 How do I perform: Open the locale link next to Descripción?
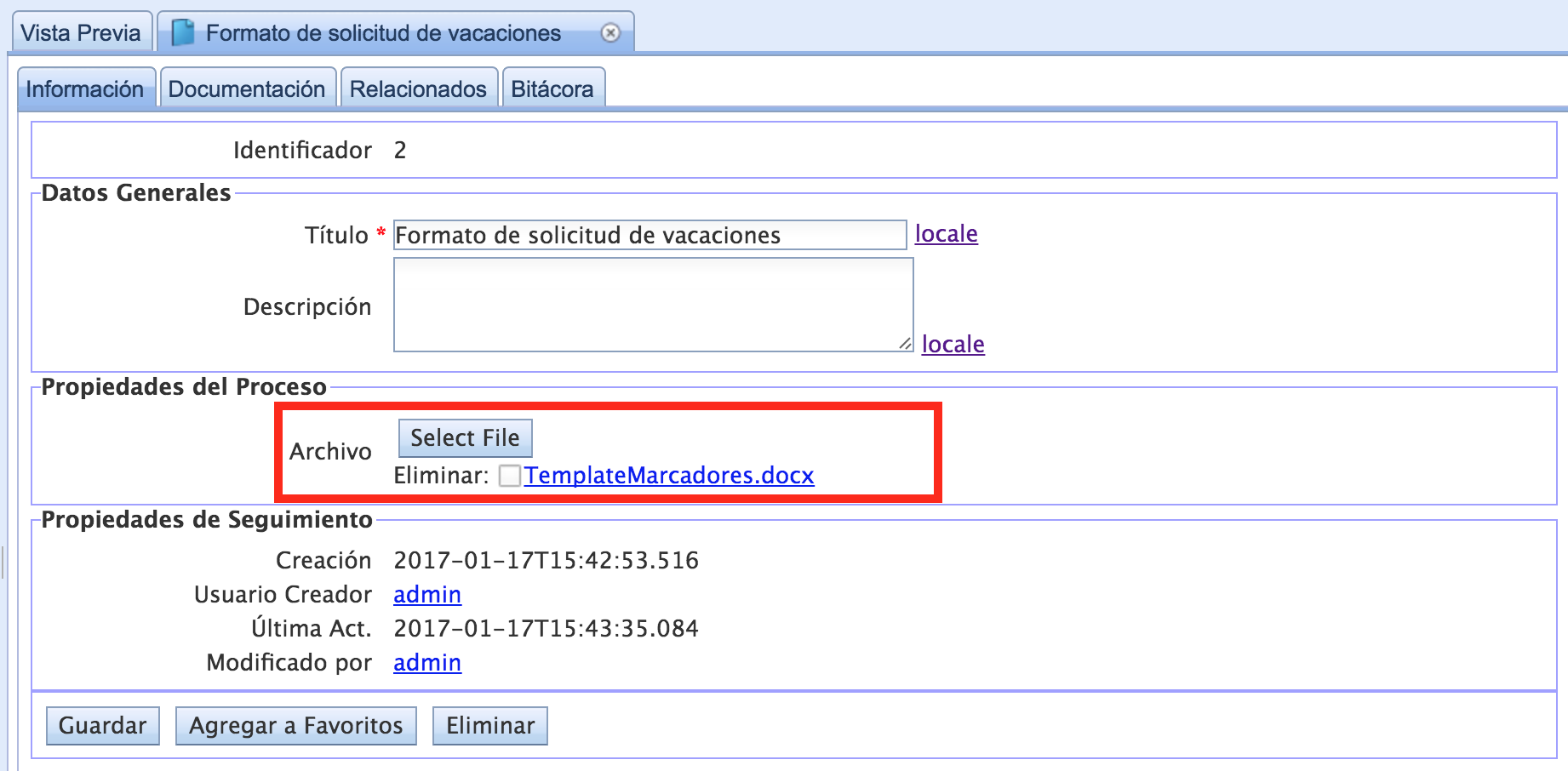pyautogui.click(x=953, y=344)
